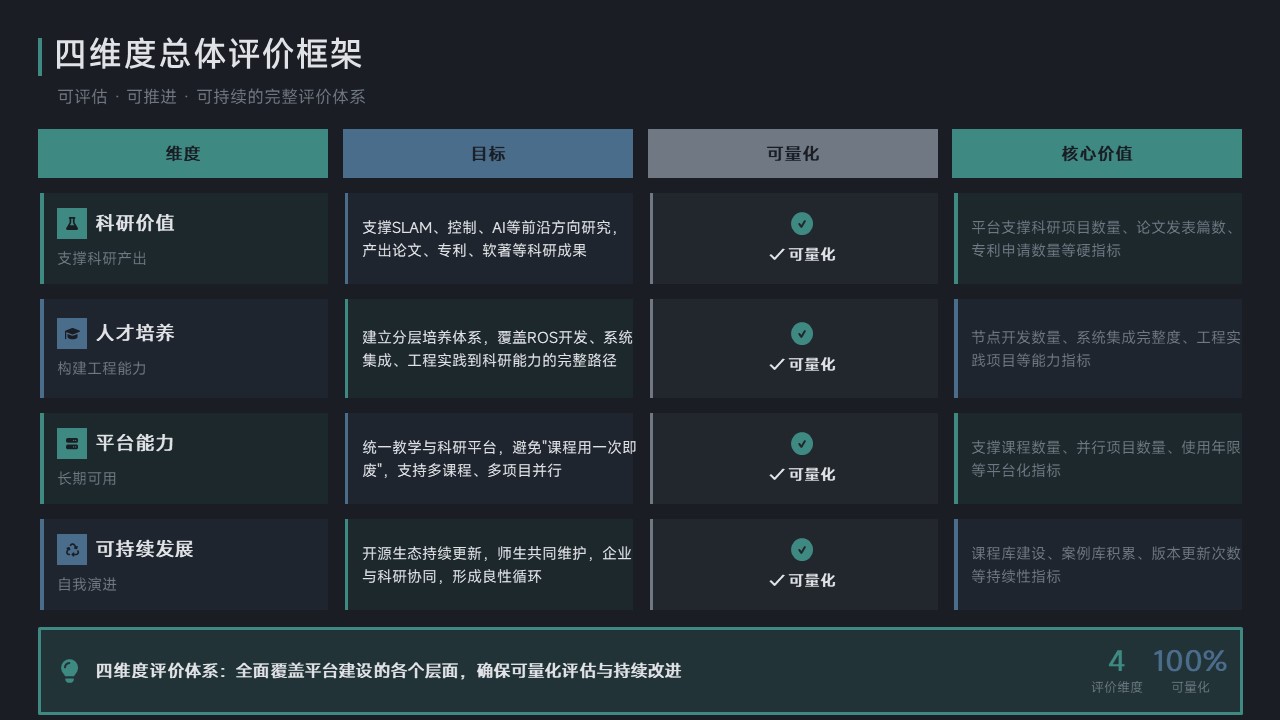Click the green check circle in 可持续发展 row
The image size is (1280, 720).
click(x=802, y=550)
